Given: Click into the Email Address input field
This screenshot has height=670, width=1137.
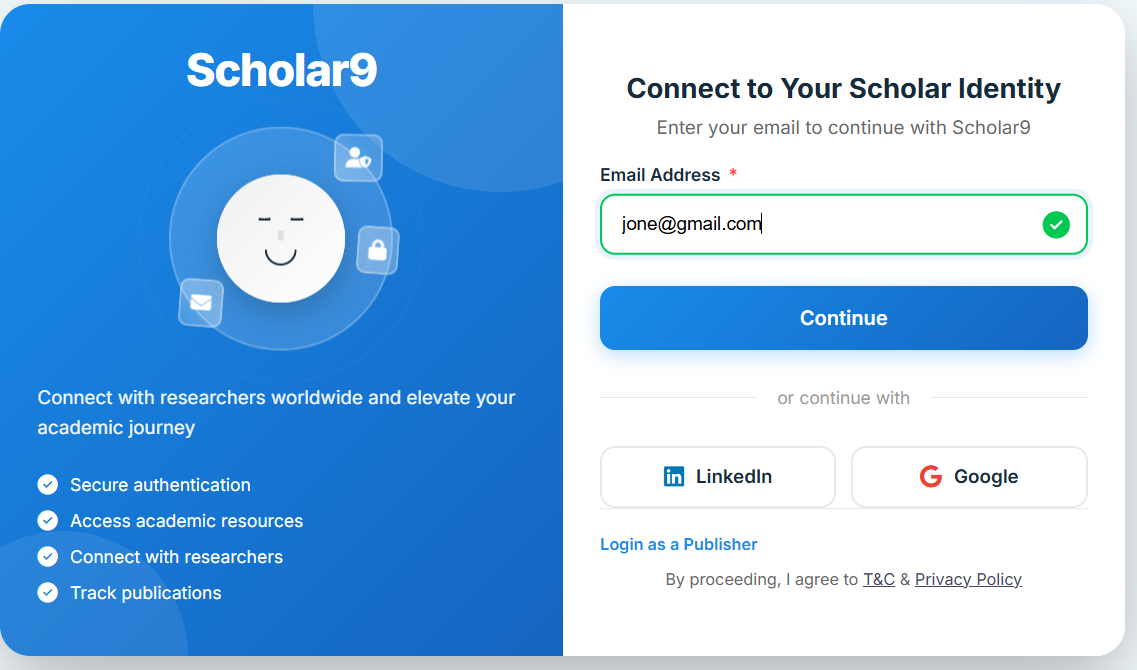Looking at the screenshot, I should (843, 224).
